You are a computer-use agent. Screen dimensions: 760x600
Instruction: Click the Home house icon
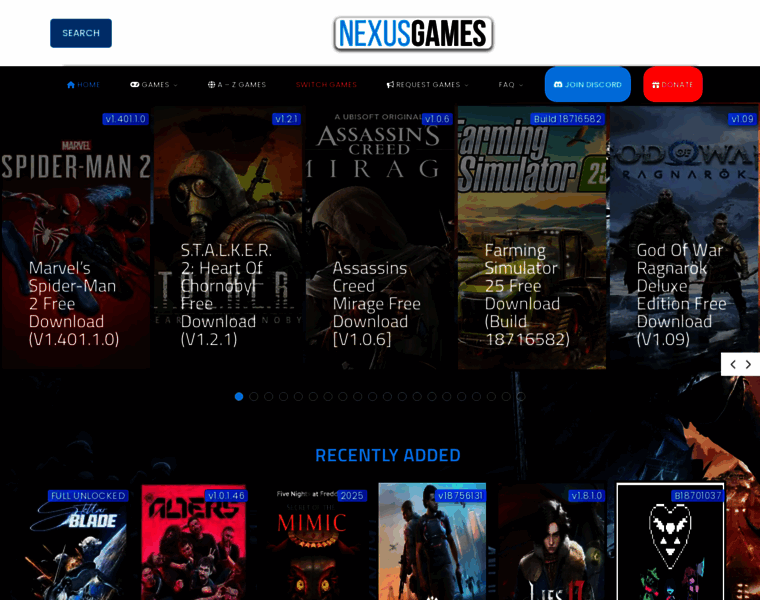[71, 84]
